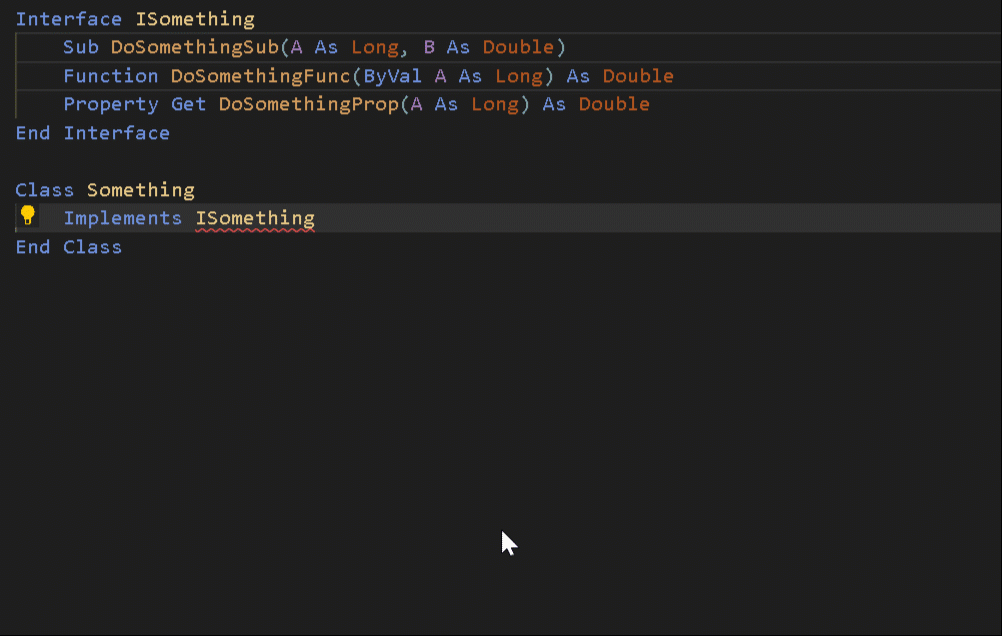This screenshot has height=636, width=1002.
Task: Click the class name Something after Class
Action: click(x=141, y=190)
